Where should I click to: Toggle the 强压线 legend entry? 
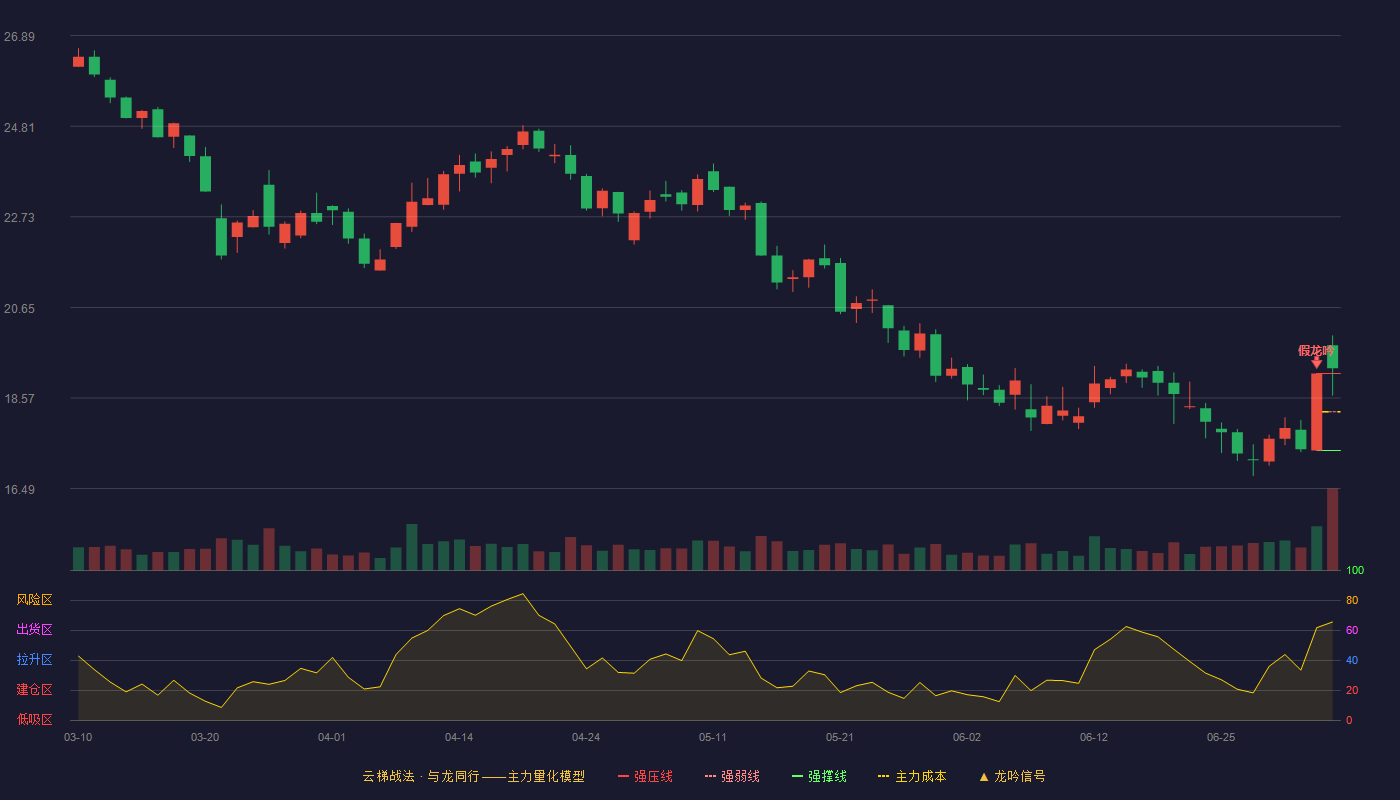(x=645, y=776)
